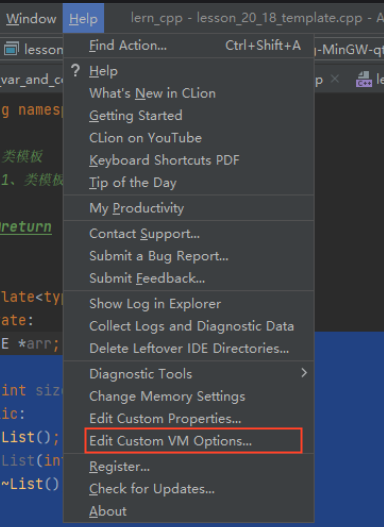This screenshot has width=384, height=527.
Task: Select Check for Updates...
Action: (188, 489)
